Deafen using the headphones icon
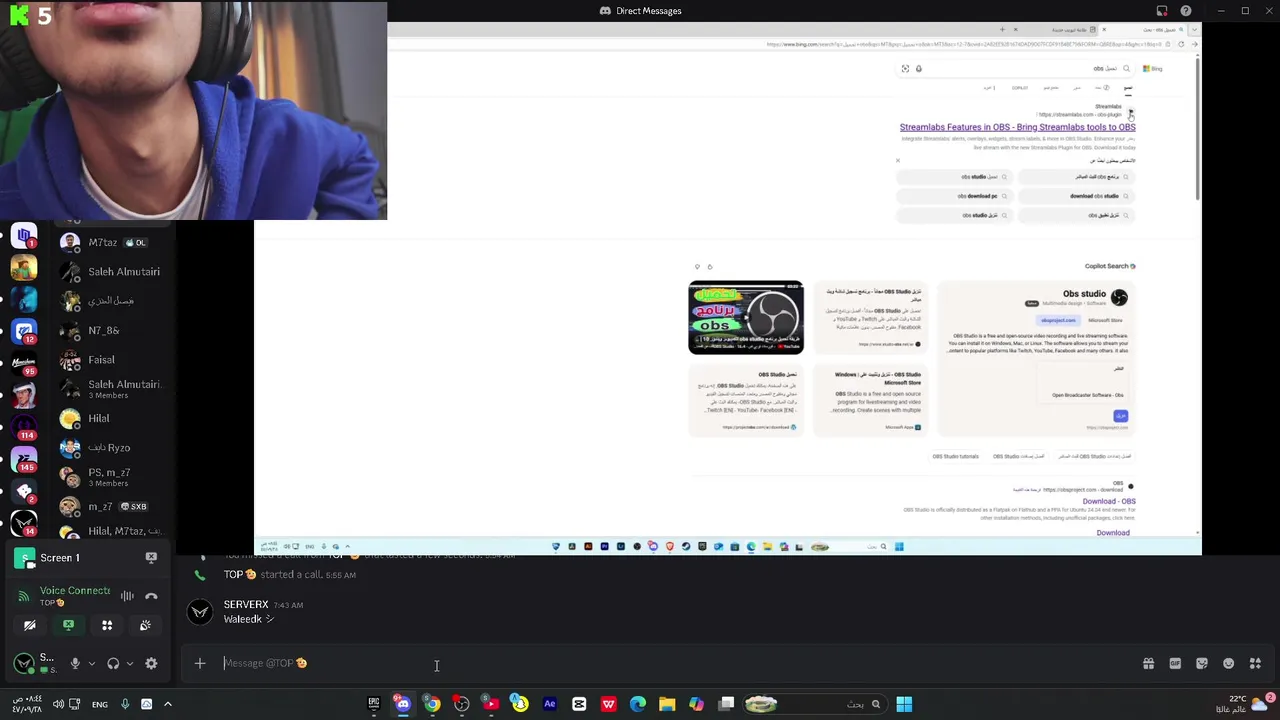 coord(113,663)
